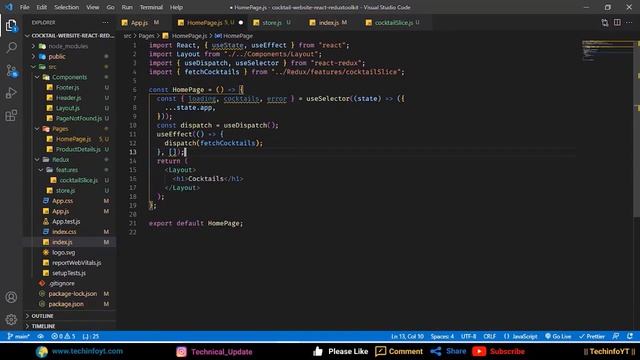Click the Prettier status bar item
640x360 pixels.
[592, 336]
